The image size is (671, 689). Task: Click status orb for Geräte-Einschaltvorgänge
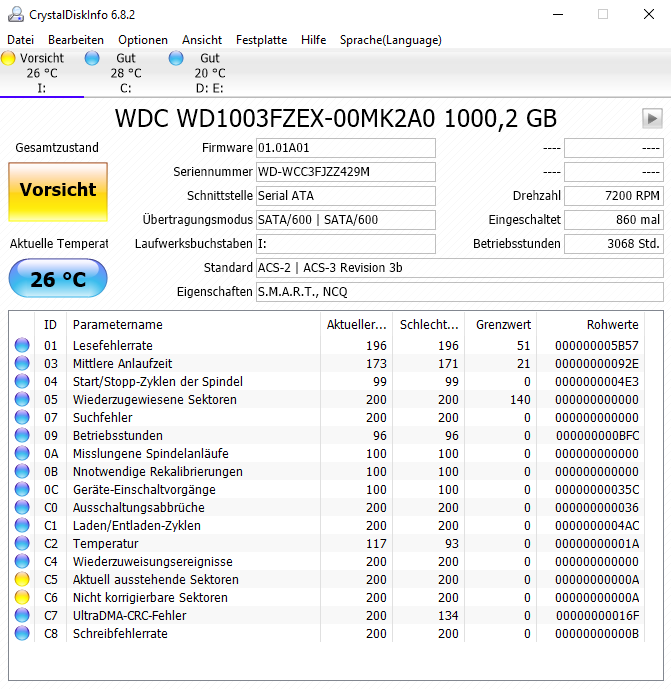point(22,490)
